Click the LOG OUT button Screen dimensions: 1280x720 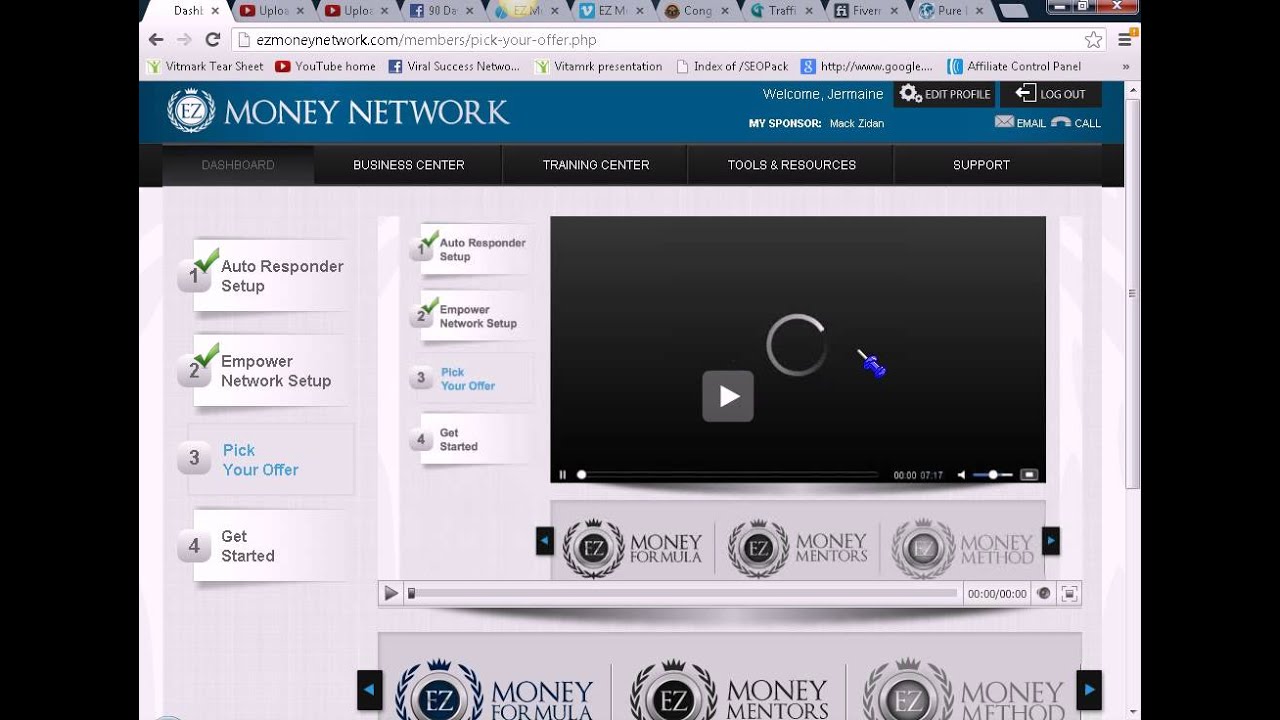coord(1050,94)
